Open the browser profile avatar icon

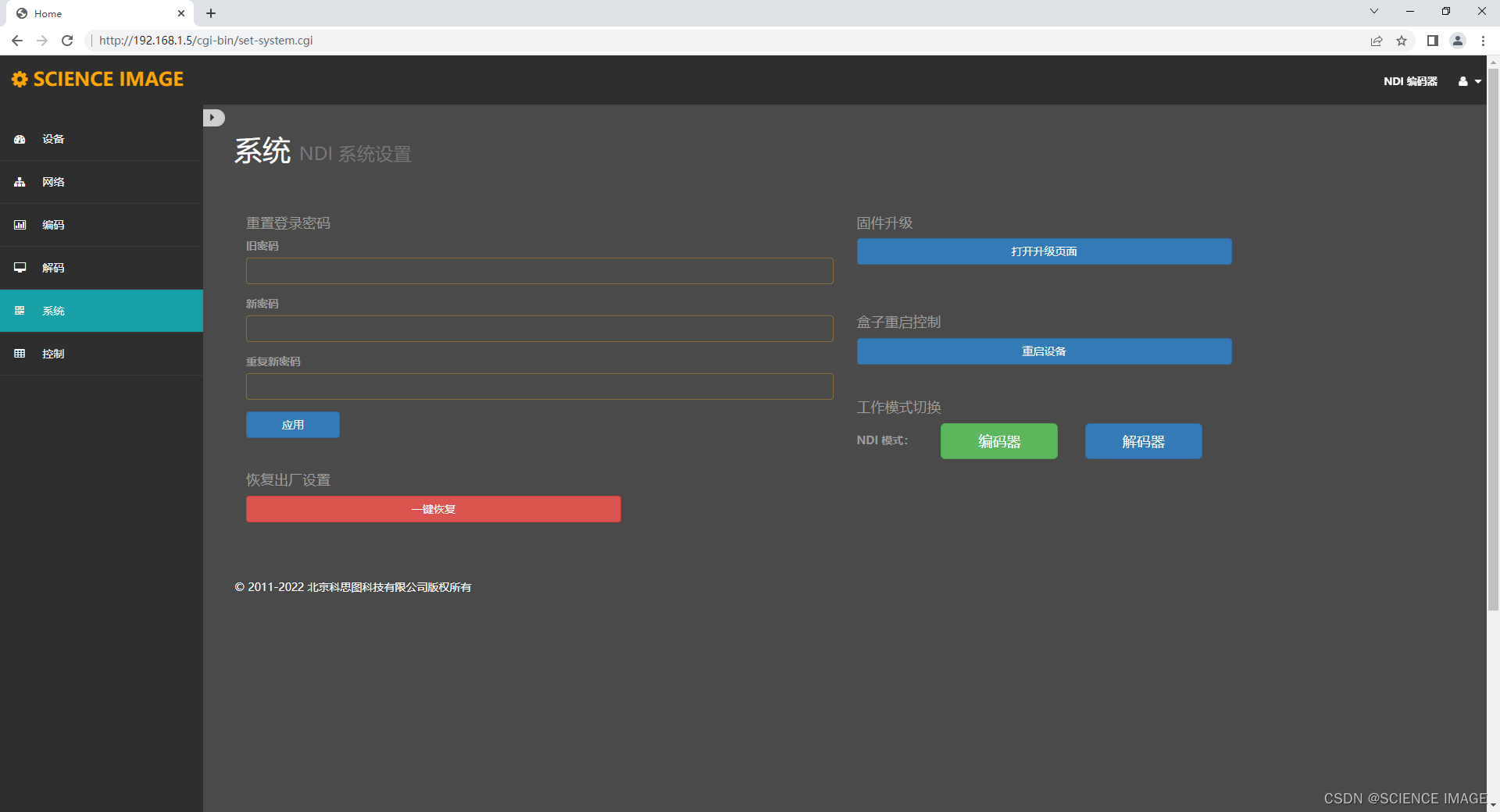pos(1458,41)
